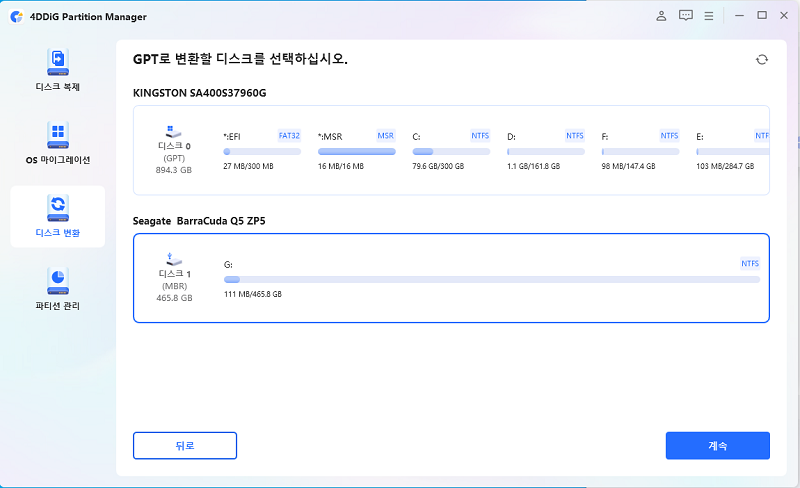Click the (GPT) label under 디스크 0
This screenshot has height=488, width=800.
tap(174, 158)
